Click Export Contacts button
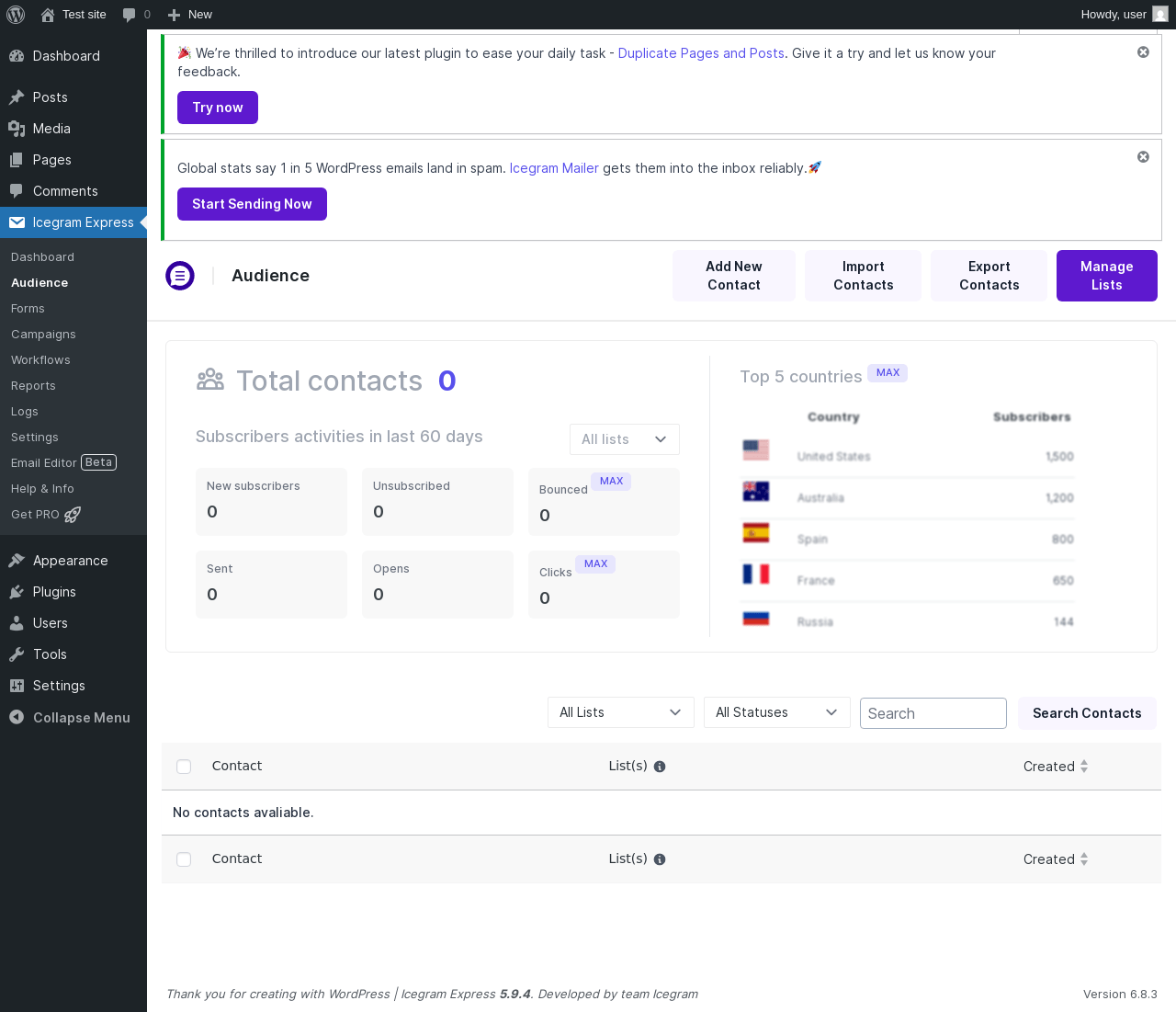This screenshot has height=1012, width=1176. 989,276
